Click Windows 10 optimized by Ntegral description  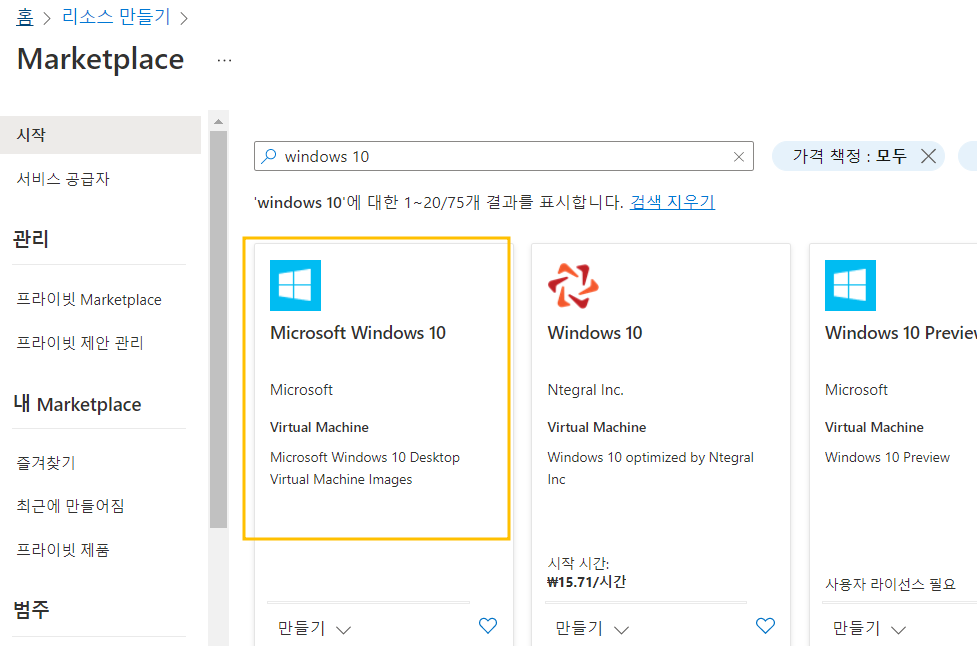(x=651, y=468)
